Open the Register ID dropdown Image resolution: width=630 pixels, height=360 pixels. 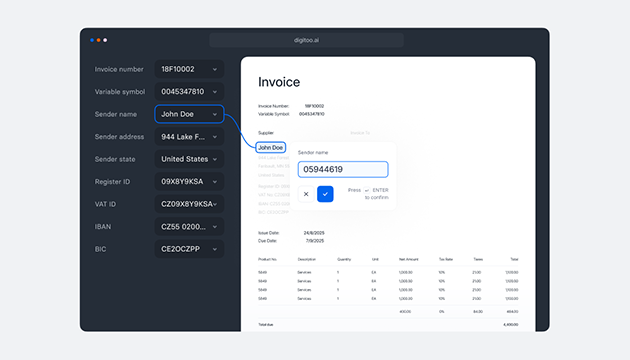click(x=189, y=182)
